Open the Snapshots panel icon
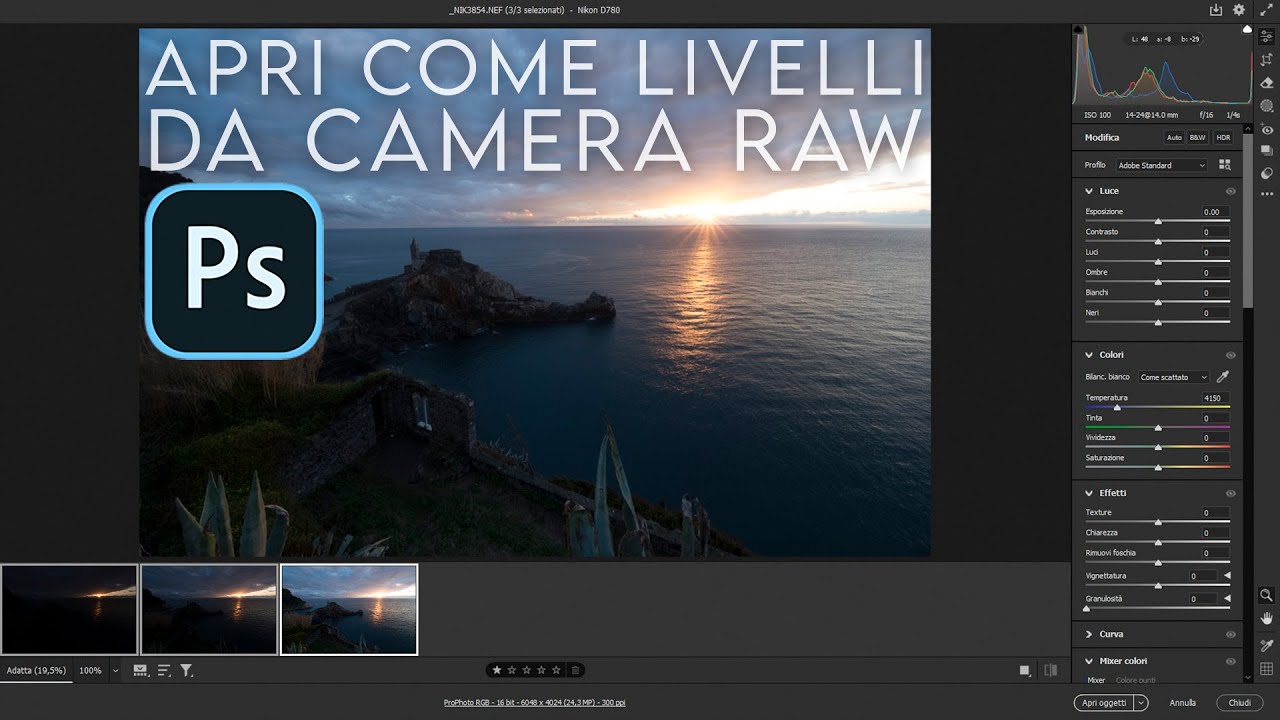 (1266, 151)
